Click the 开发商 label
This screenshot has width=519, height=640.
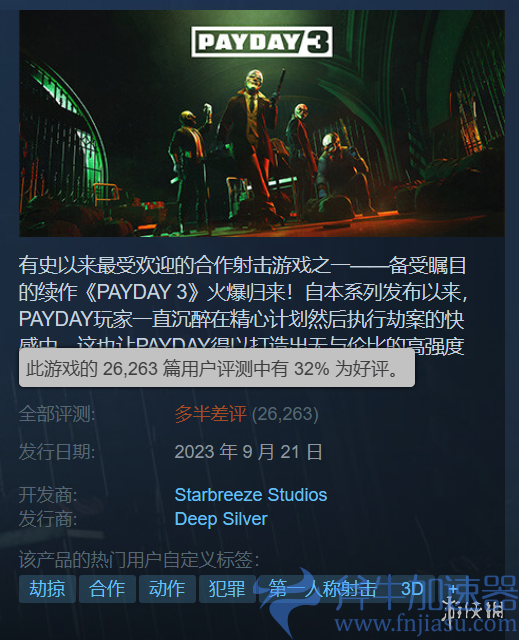48,495
